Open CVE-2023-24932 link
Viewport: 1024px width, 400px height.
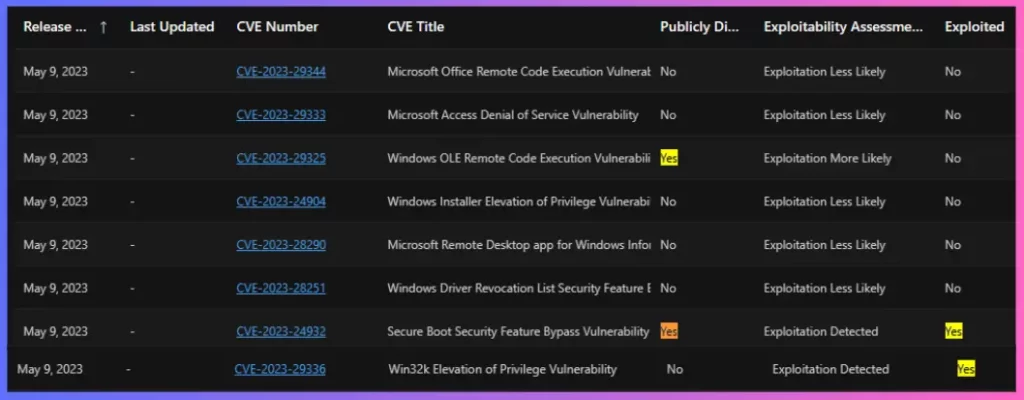[281, 331]
